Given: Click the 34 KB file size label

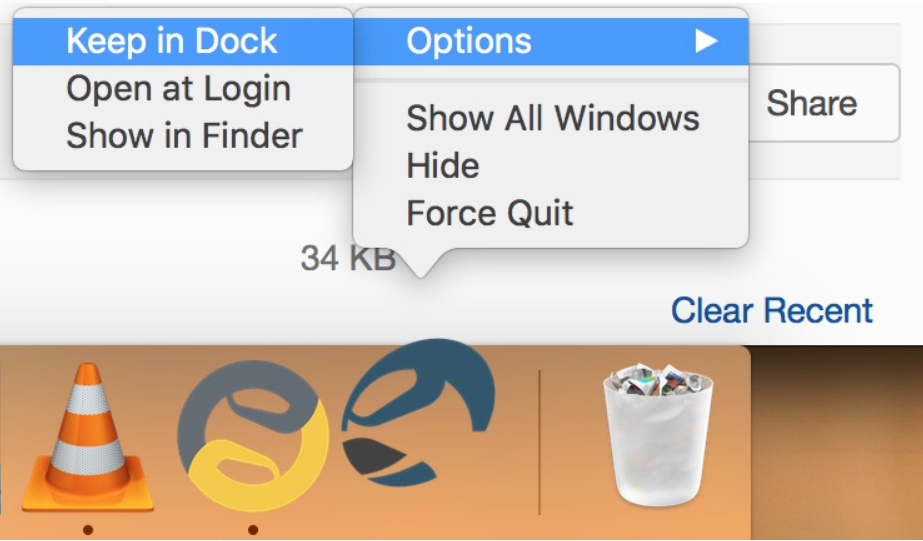Looking at the screenshot, I should pos(348,258).
